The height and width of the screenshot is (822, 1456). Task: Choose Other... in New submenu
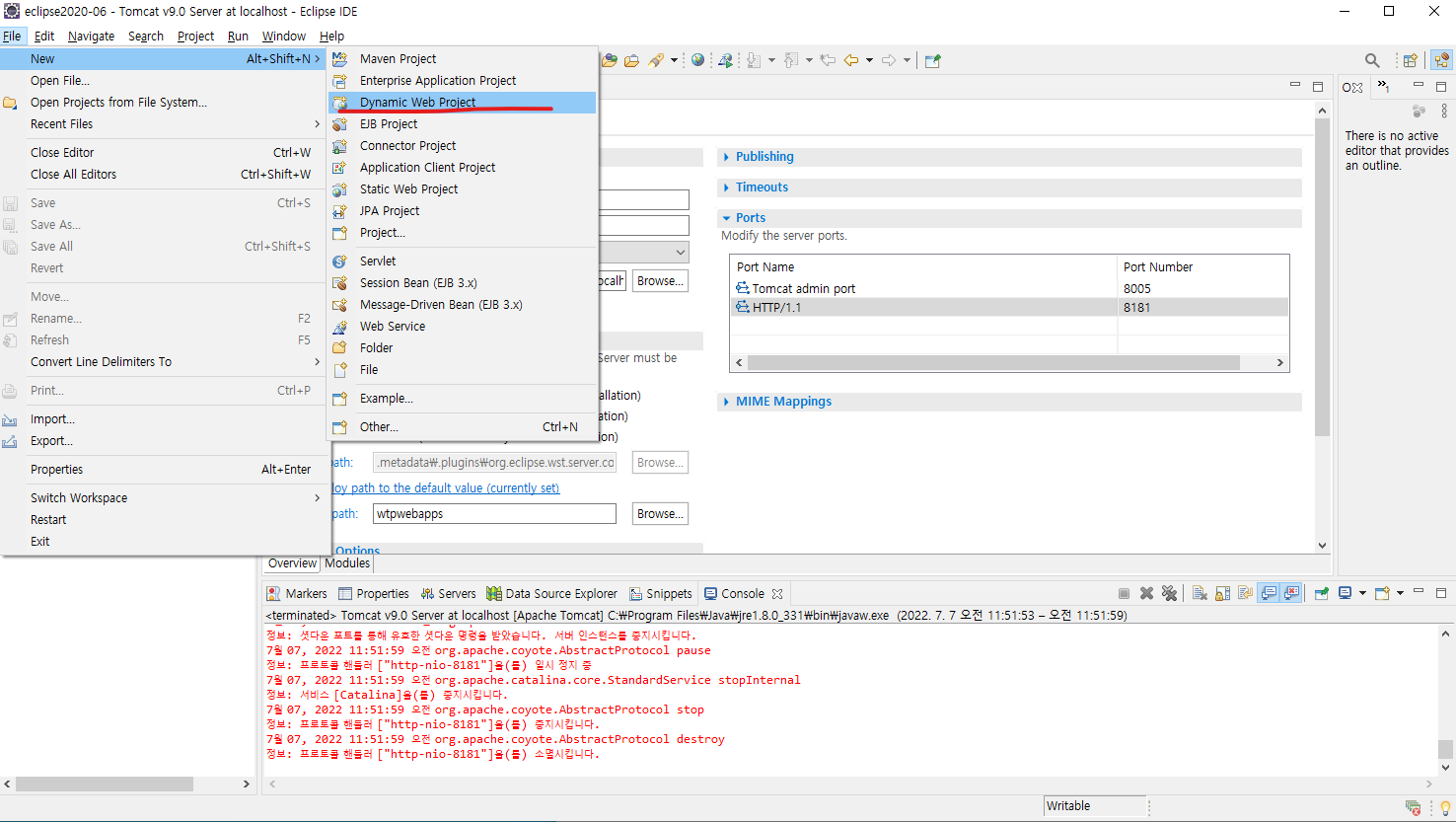[x=462, y=427]
